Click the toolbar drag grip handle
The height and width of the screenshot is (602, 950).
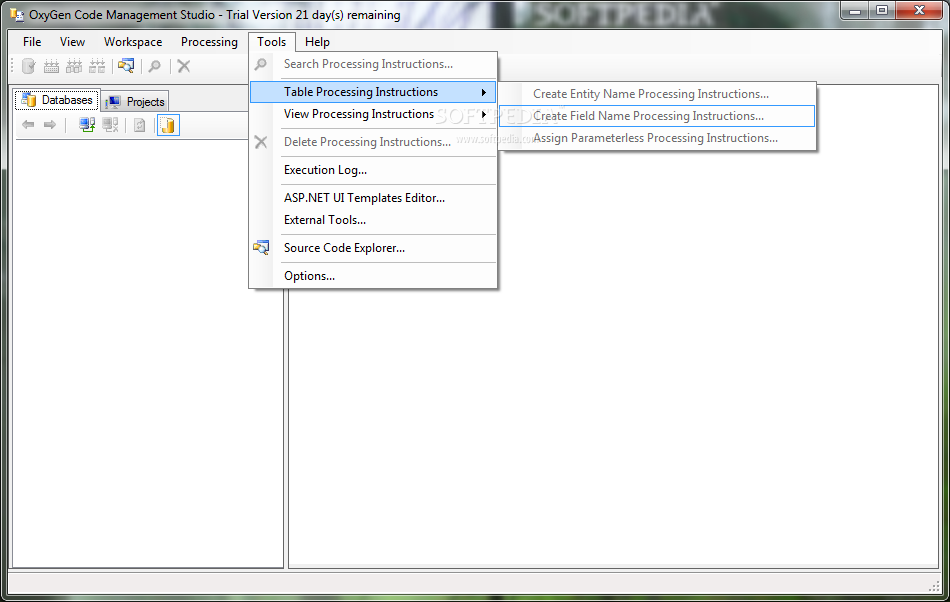[x=12, y=66]
